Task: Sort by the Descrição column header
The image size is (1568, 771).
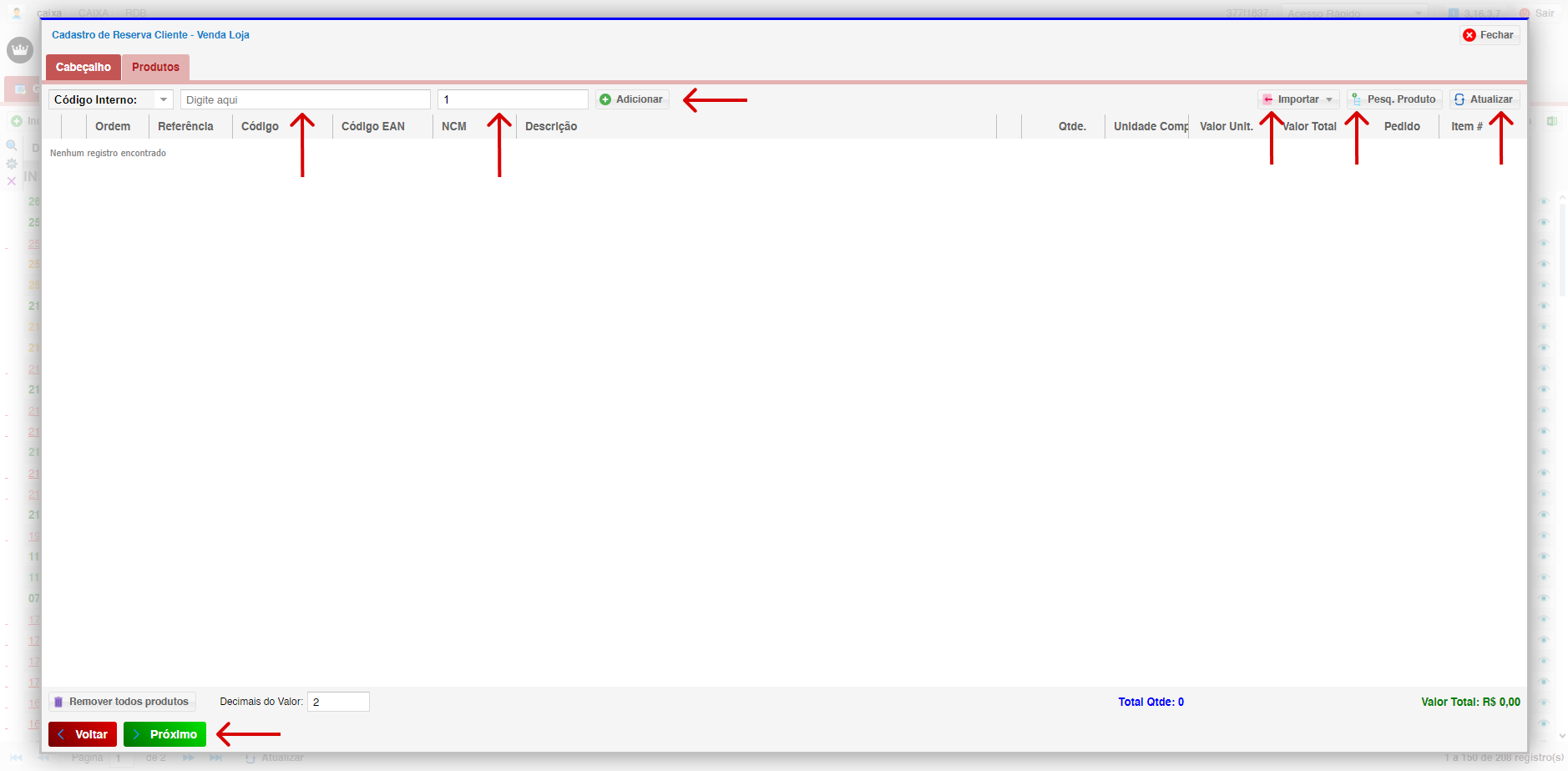Action: coord(551,126)
